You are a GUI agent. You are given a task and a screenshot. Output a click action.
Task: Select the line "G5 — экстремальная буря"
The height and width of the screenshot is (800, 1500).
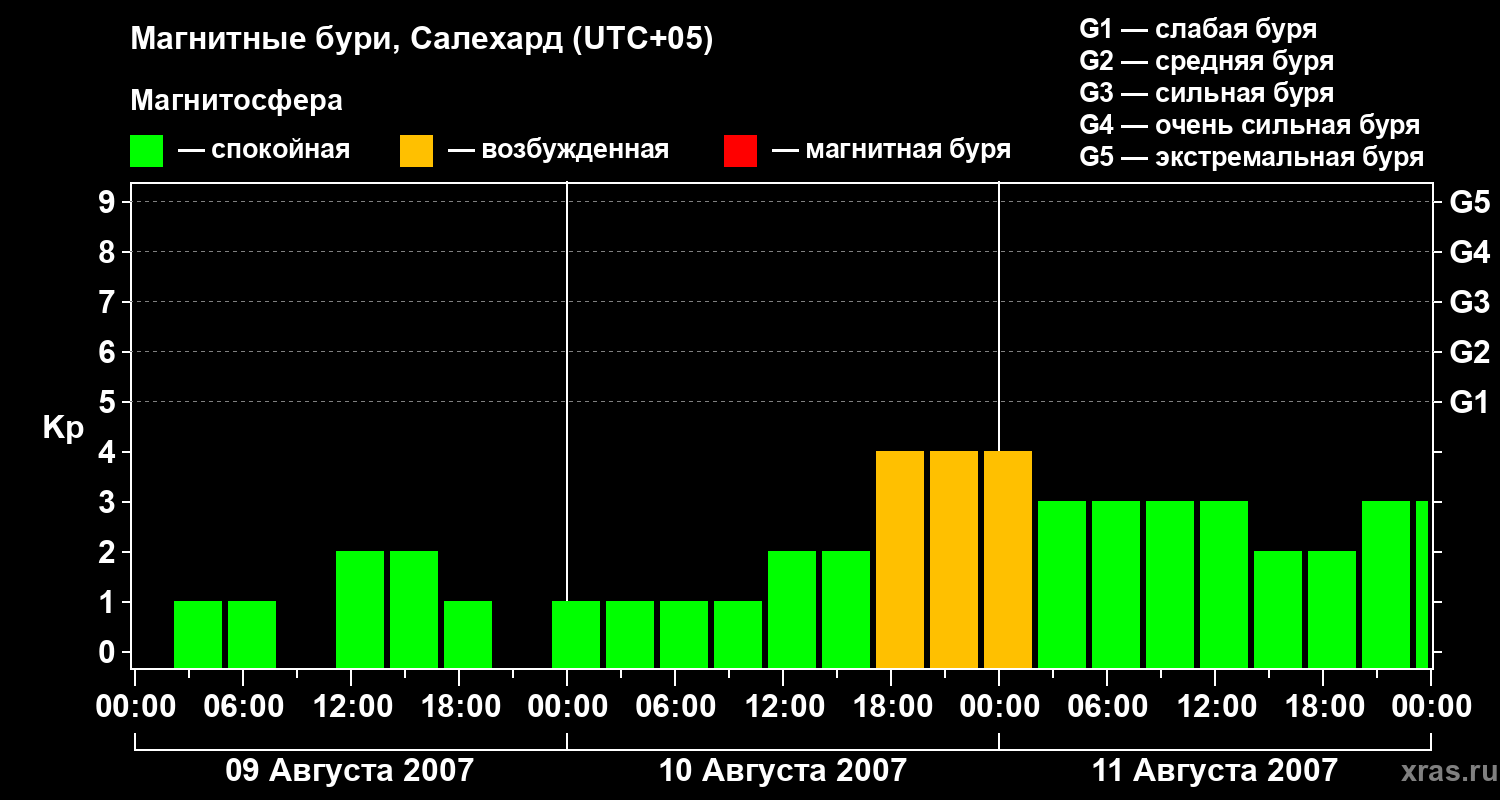[x=1251, y=157]
